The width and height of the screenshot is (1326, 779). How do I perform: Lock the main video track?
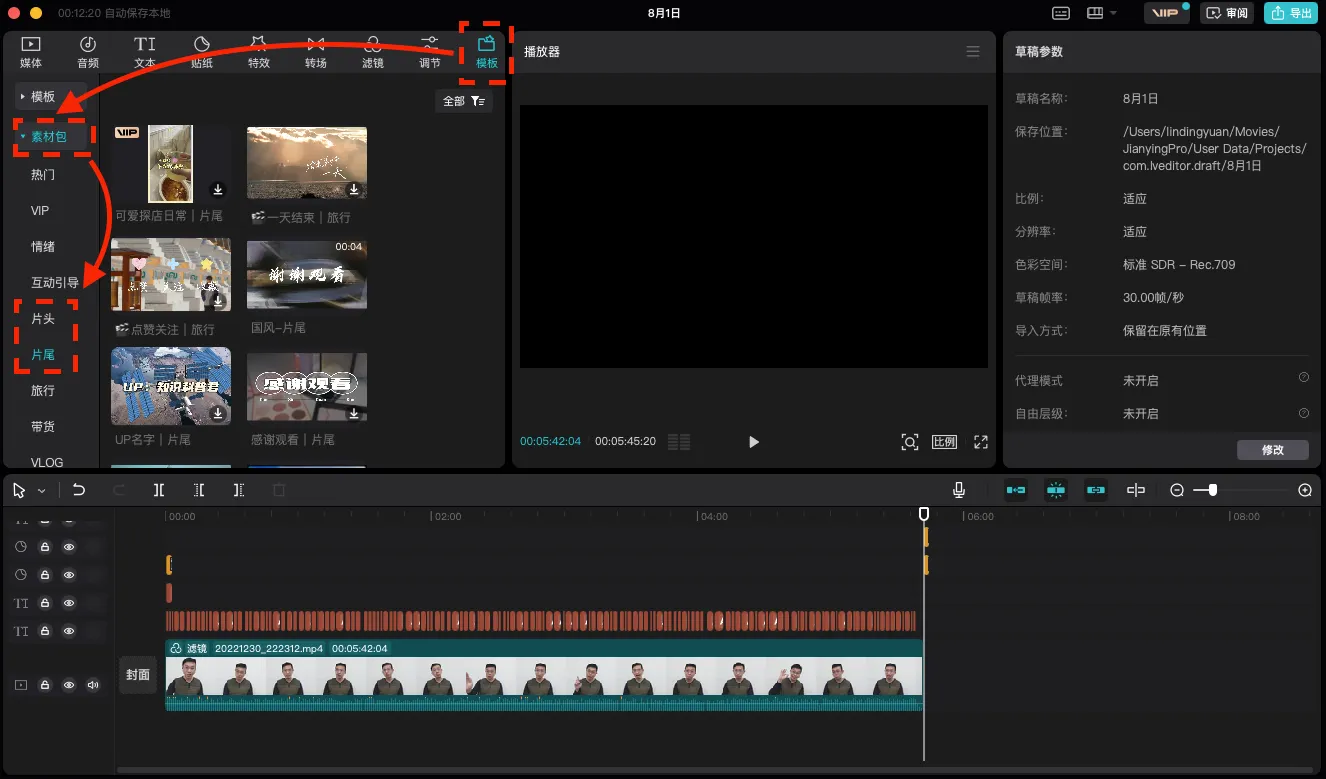pos(45,685)
